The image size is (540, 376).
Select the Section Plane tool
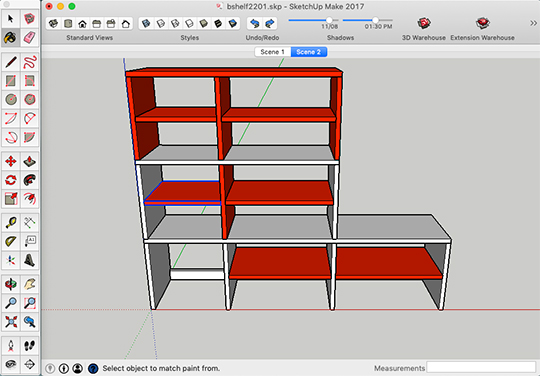point(30,364)
